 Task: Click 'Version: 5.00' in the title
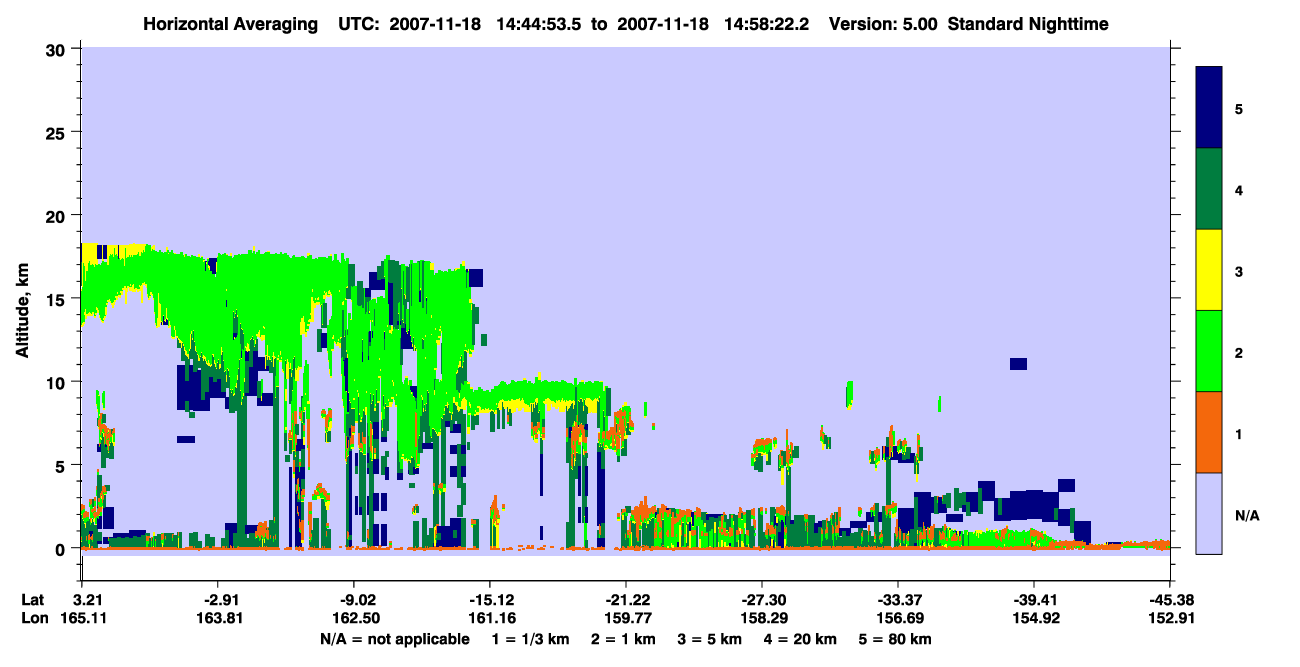click(x=882, y=23)
